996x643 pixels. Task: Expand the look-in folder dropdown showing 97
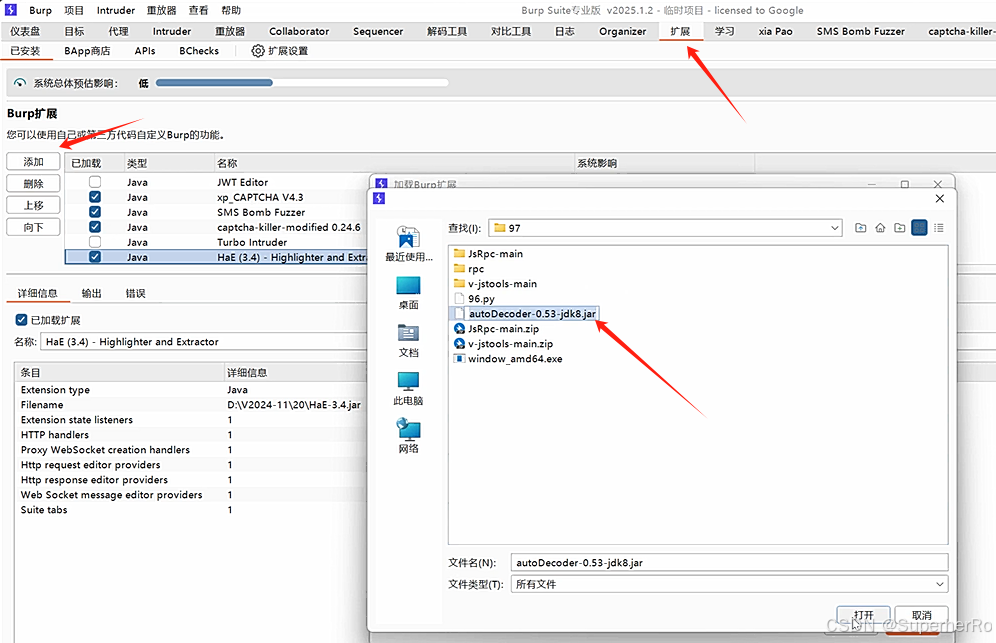tap(835, 228)
